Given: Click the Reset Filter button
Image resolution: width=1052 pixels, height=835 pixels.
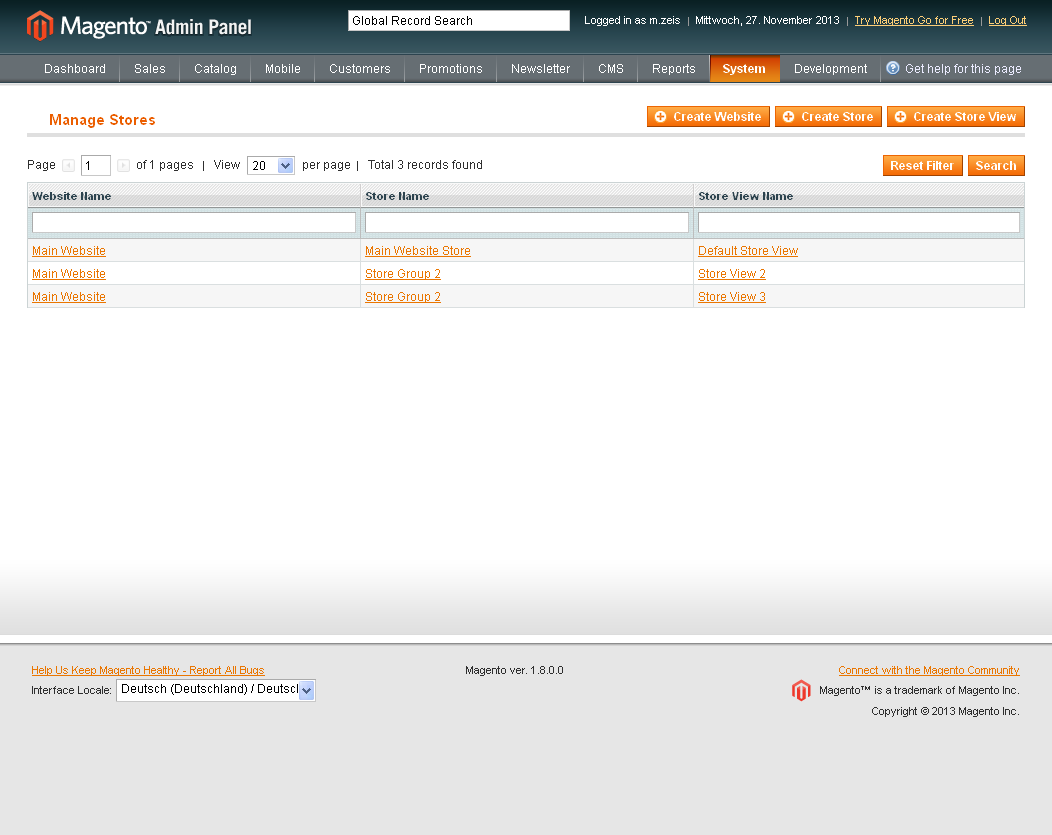Looking at the screenshot, I should click(x=922, y=166).
